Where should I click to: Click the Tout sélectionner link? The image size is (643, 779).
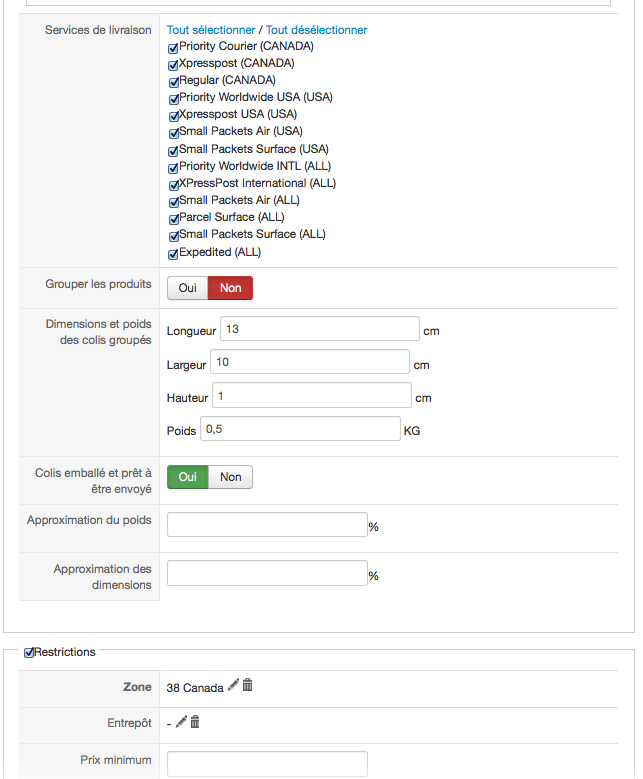coord(211,30)
